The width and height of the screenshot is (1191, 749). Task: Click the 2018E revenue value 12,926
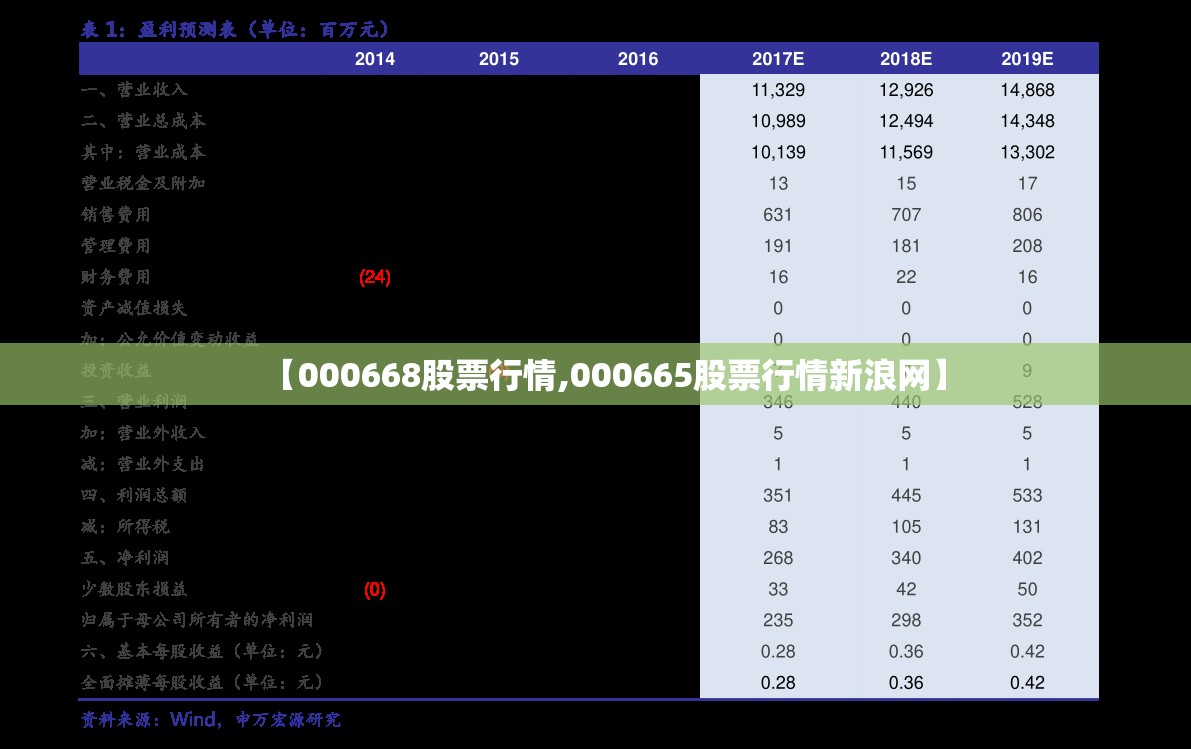(x=905, y=90)
